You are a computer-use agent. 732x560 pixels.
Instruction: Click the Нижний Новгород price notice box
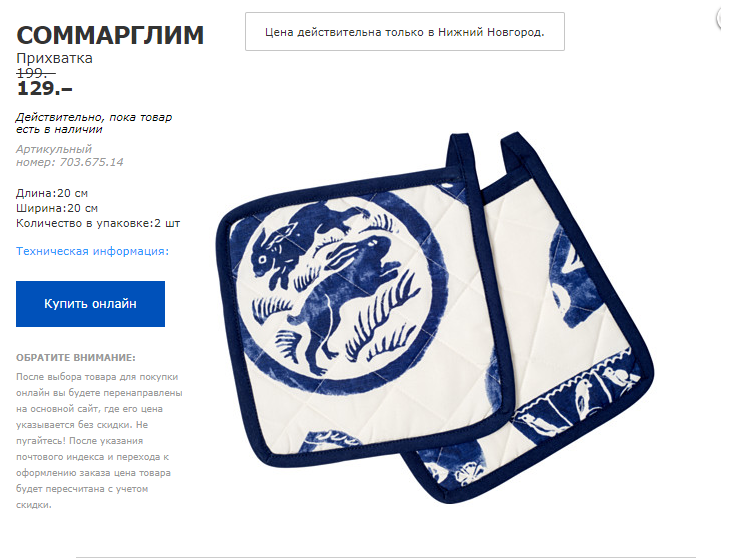click(x=405, y=32)
